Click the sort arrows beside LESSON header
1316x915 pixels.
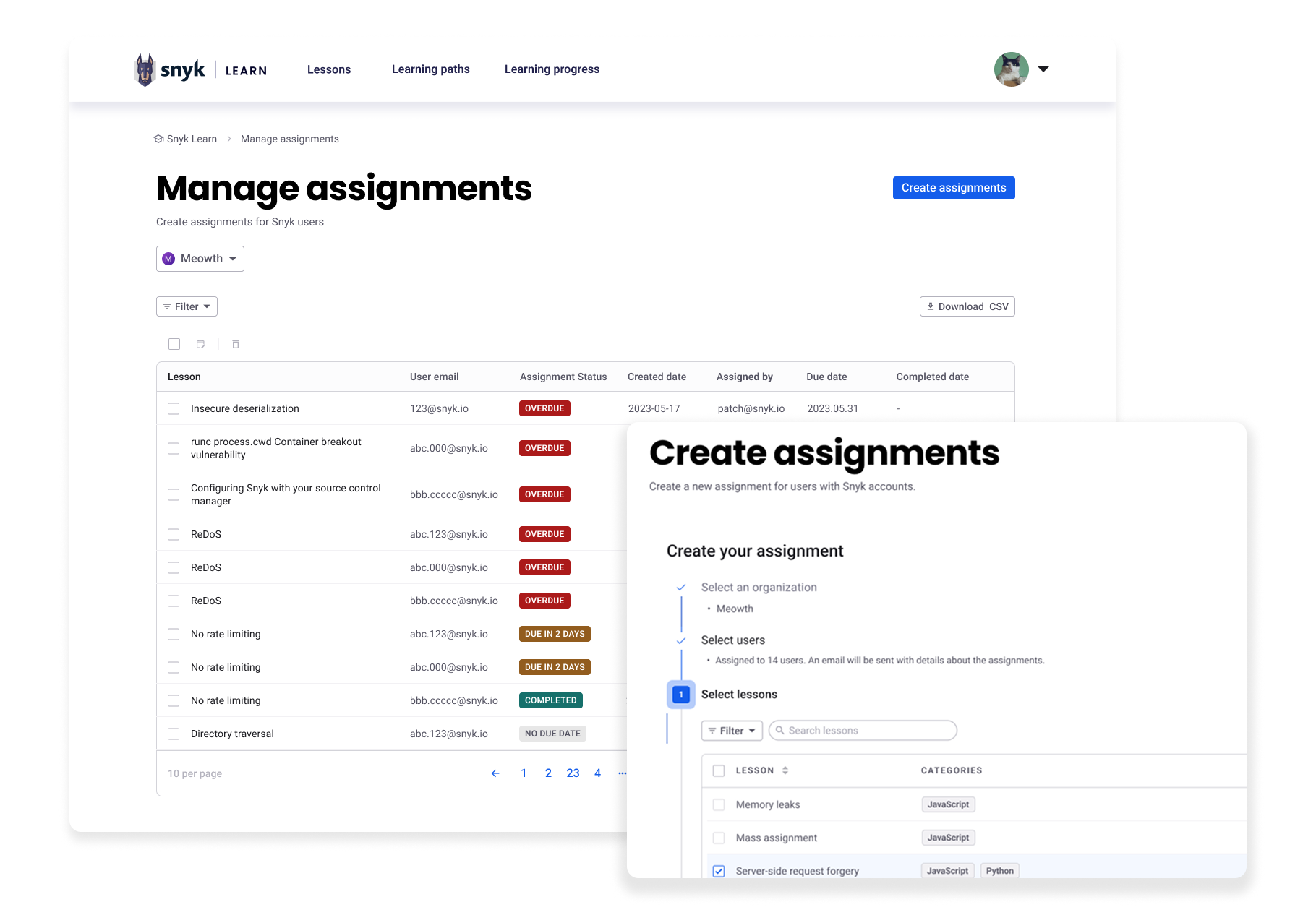click(x=785, y=770)
